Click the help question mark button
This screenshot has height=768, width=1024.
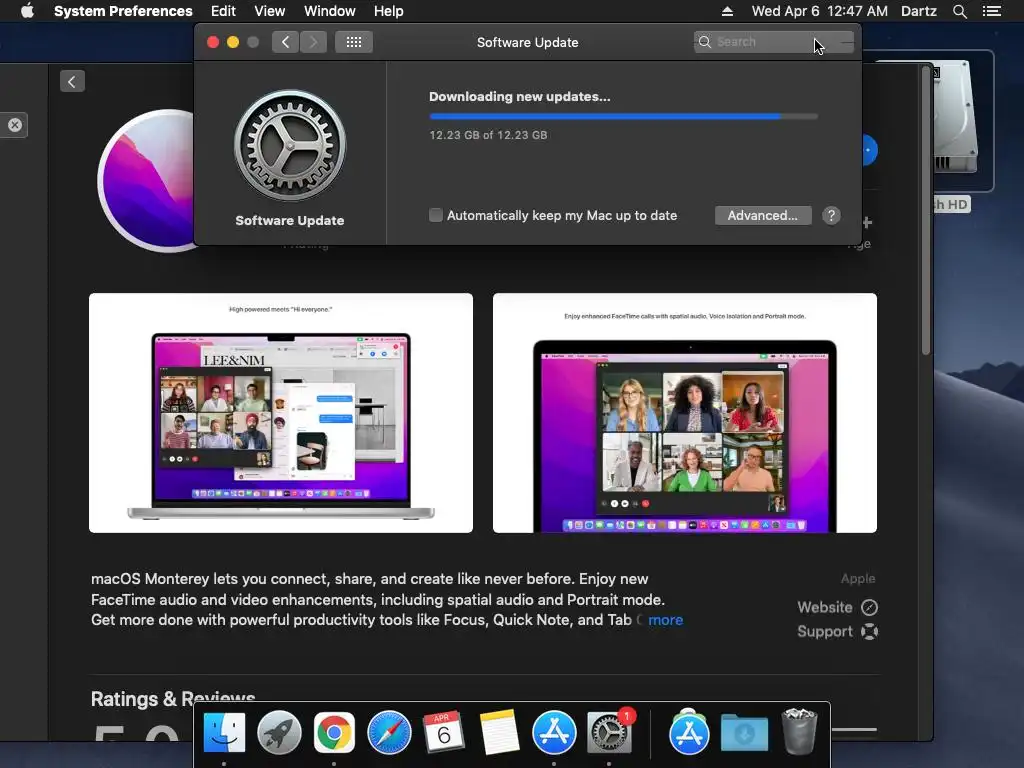(x=831, y=216)
